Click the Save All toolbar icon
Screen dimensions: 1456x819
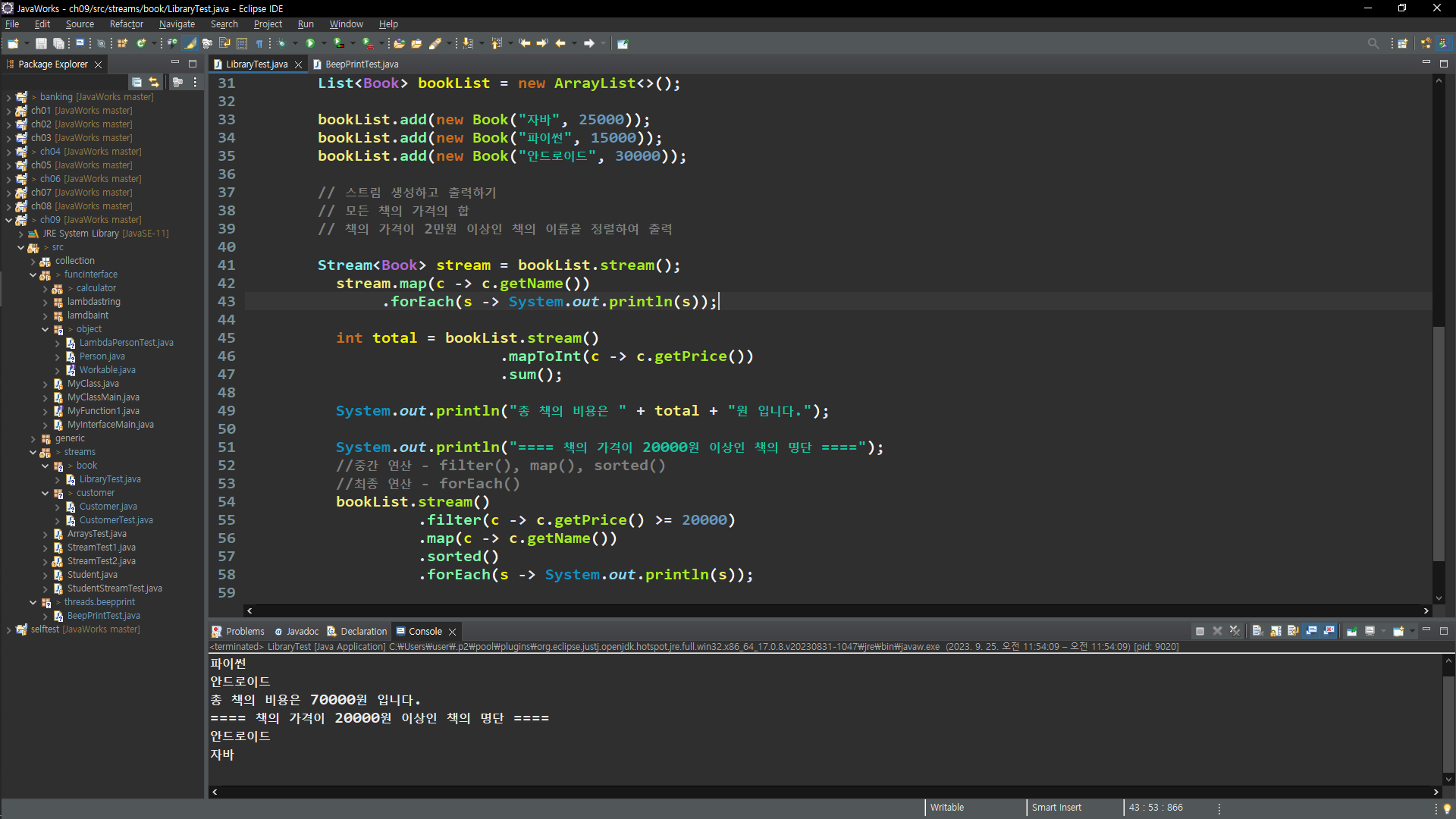[58, 43]
